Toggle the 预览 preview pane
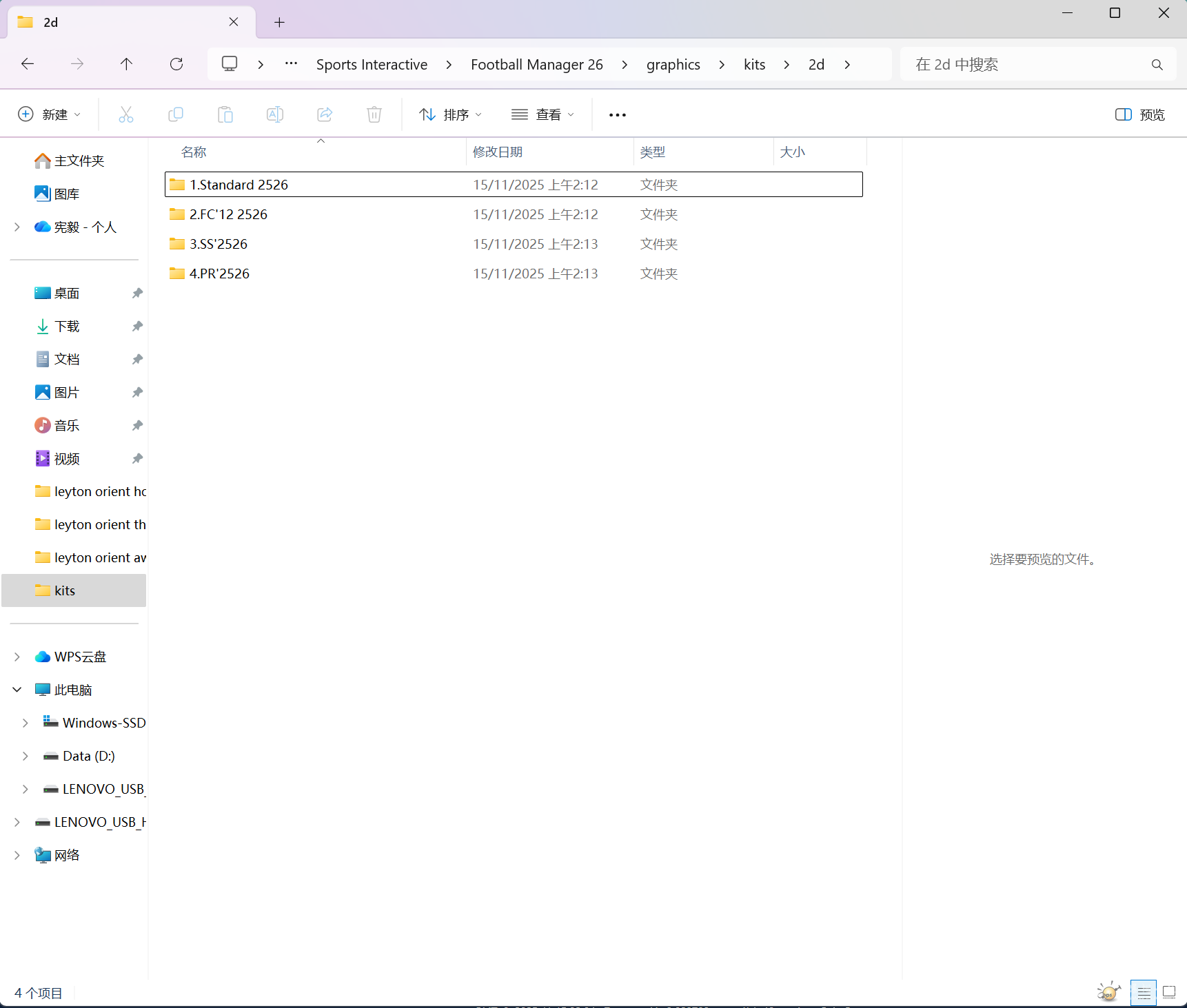1187x1008 pixels. 1139,114
